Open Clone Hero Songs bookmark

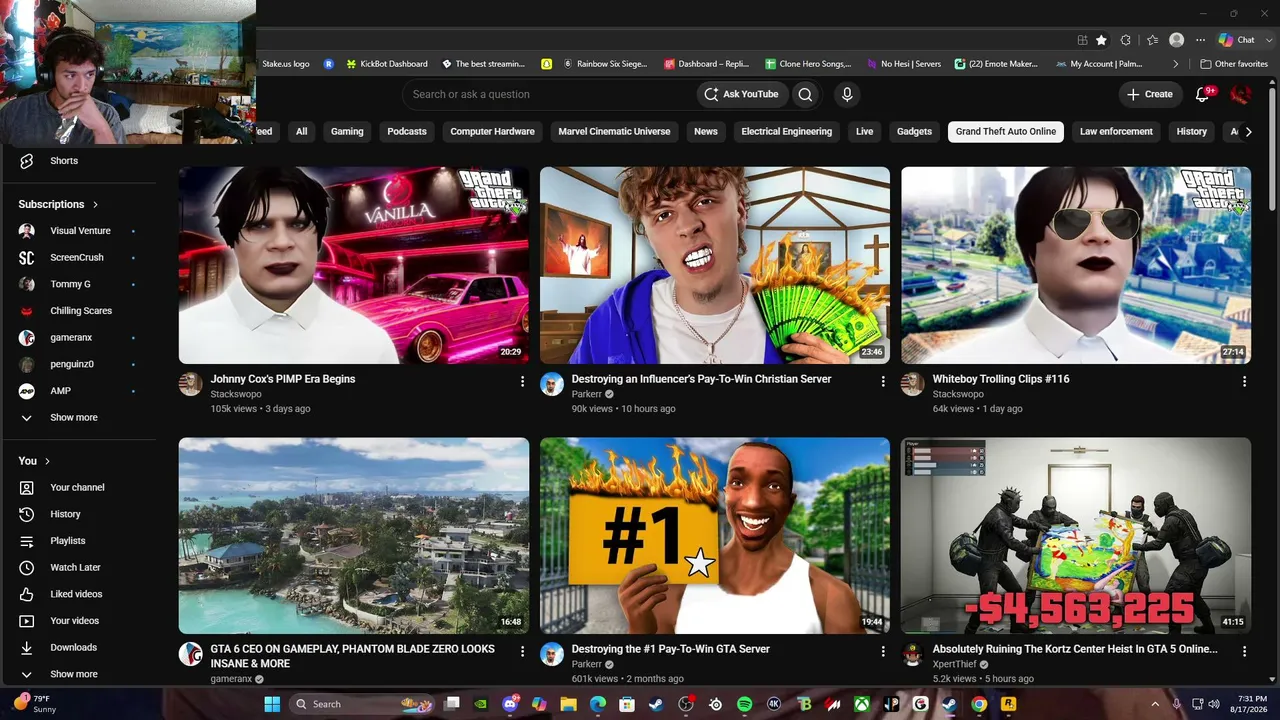pos(808,64)
